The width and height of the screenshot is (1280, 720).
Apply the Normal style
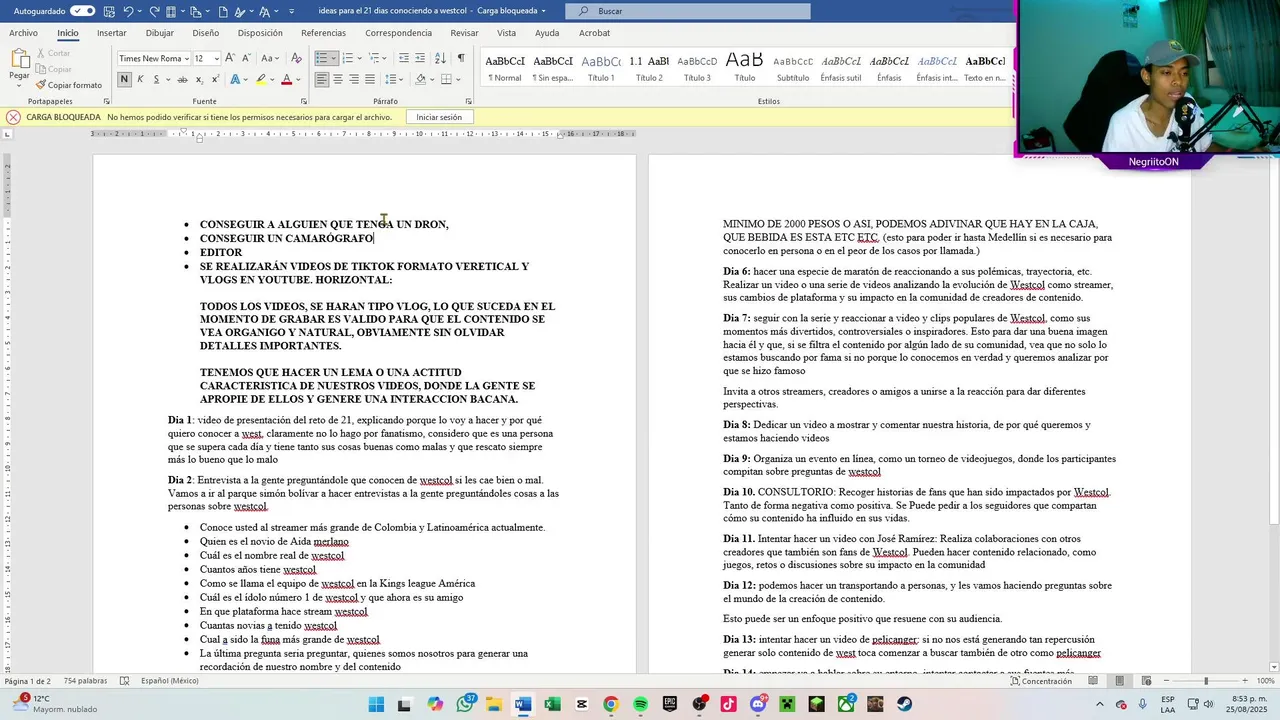(x=505, y=67)
